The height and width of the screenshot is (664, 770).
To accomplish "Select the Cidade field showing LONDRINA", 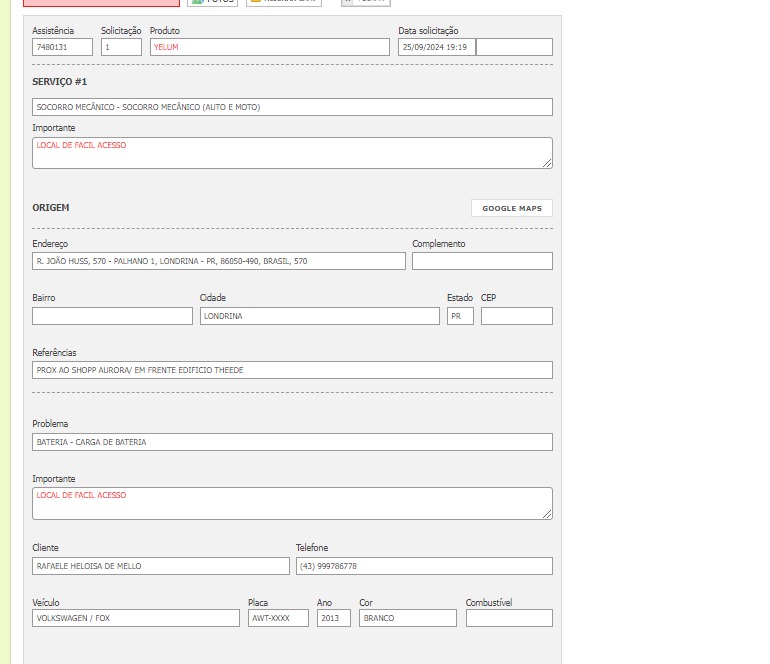I will pyautogui.click(x=320, y=316).
